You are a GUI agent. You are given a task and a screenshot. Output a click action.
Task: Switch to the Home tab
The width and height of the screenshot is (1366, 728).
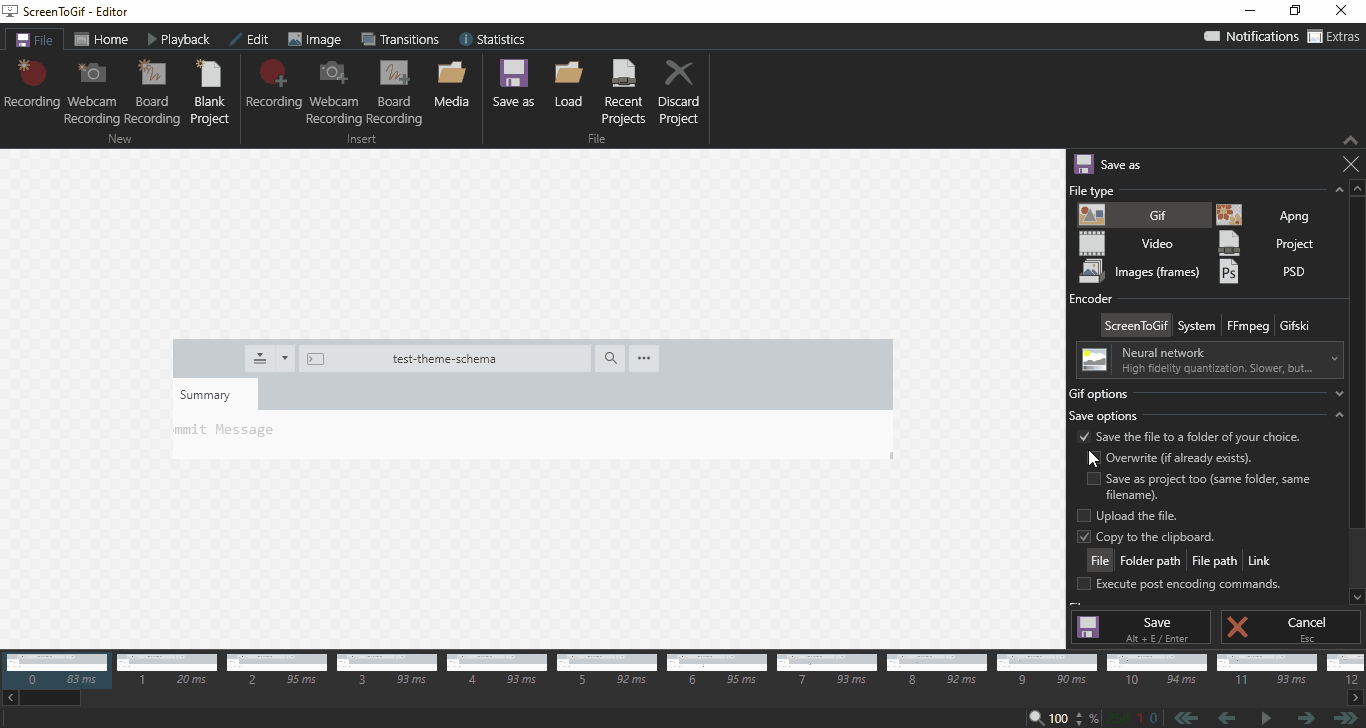[101, 39]
